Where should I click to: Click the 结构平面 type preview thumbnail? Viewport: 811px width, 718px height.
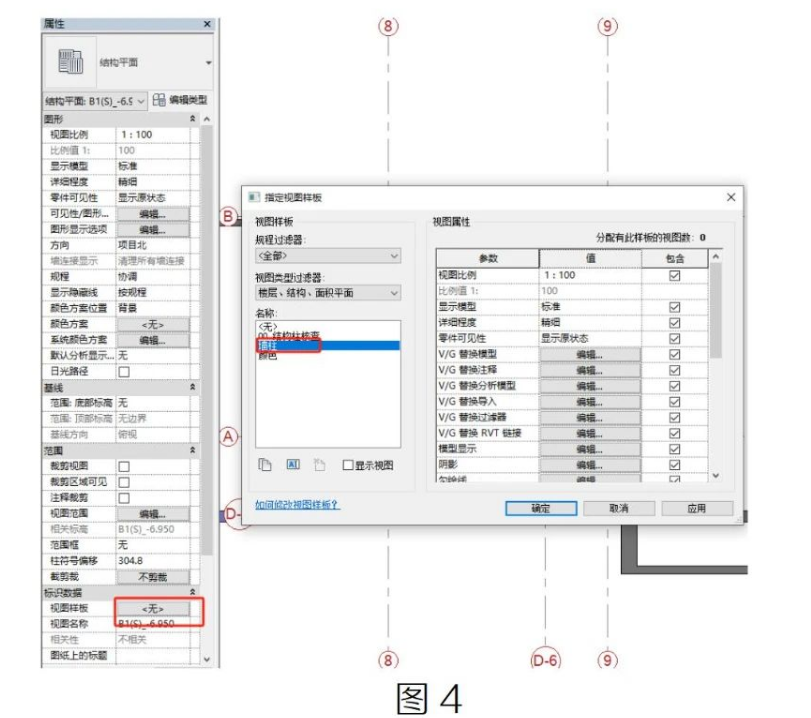[x=70, y=62]
